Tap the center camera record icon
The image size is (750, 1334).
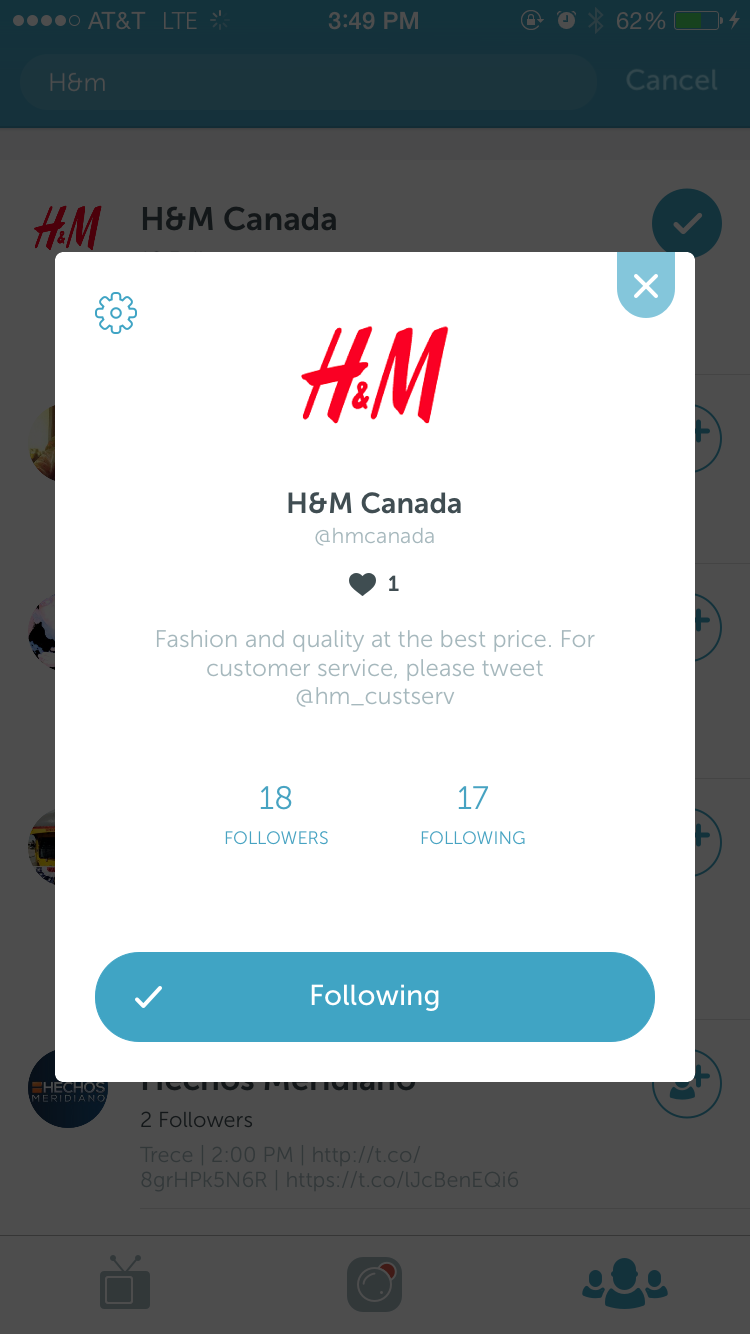tap(375, 1284)
